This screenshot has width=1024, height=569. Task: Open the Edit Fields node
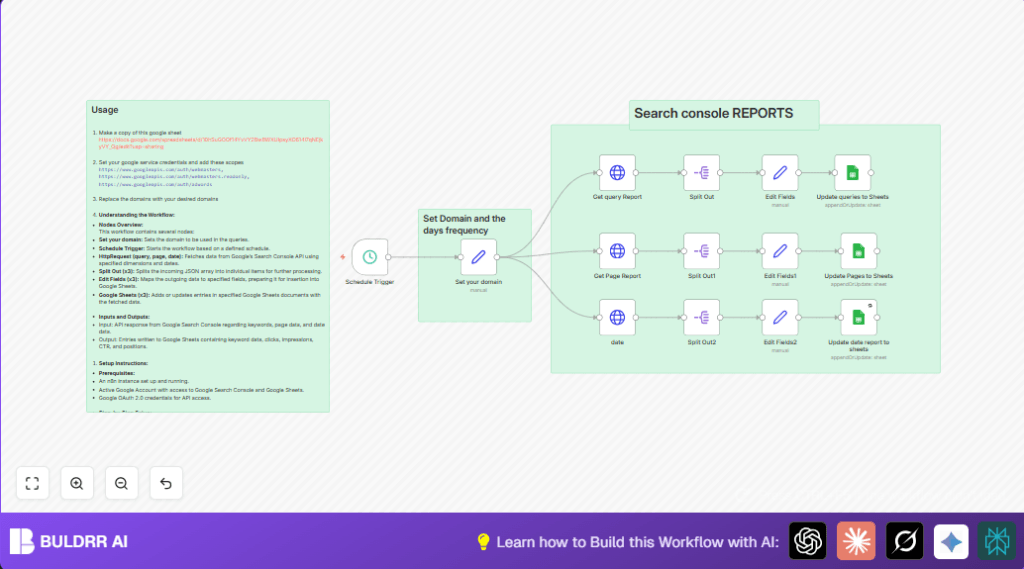click(x=780, y=172)
